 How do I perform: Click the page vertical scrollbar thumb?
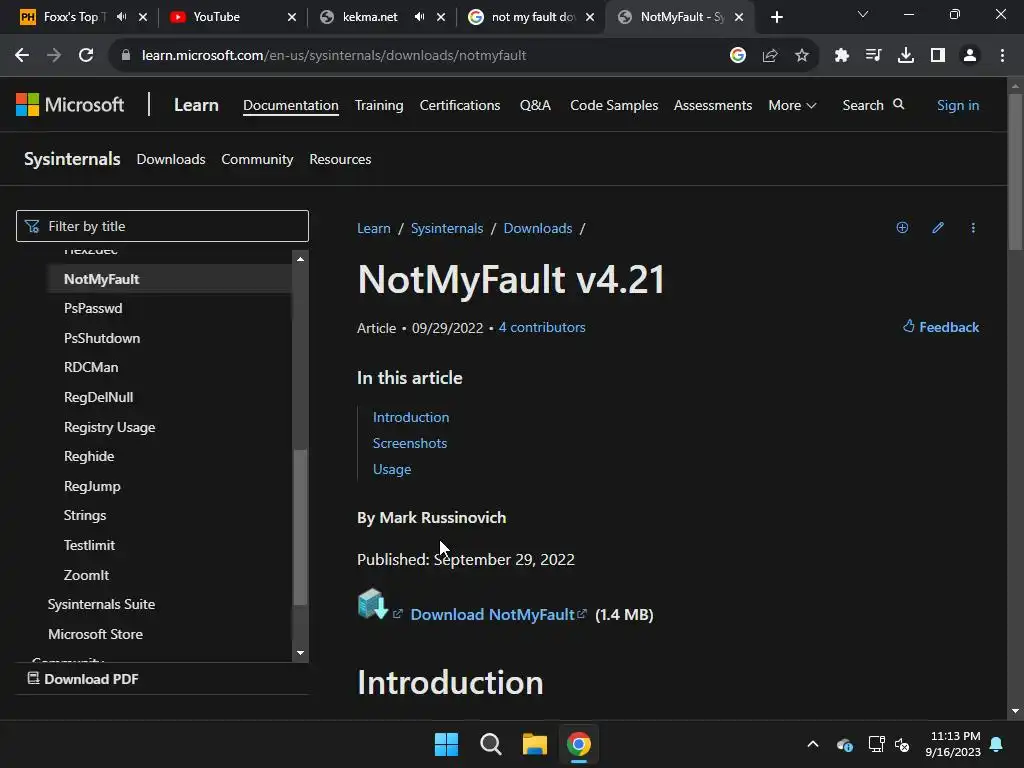point(1015,172)
